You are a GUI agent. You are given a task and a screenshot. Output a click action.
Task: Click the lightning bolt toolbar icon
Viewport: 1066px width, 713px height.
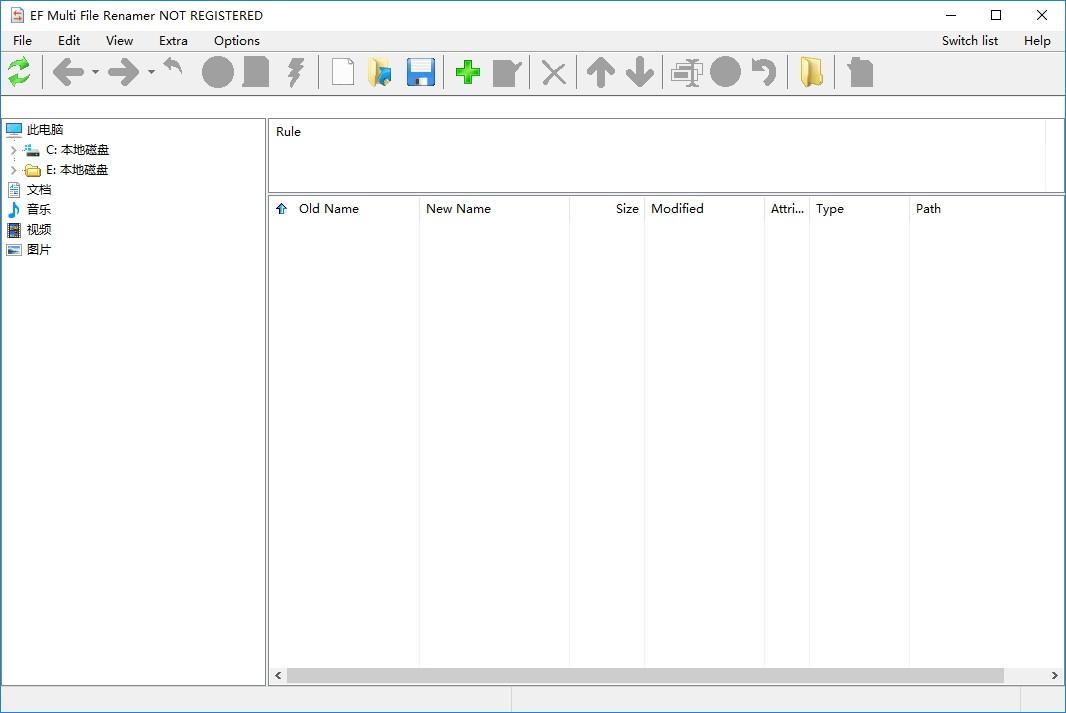point(296,72)
